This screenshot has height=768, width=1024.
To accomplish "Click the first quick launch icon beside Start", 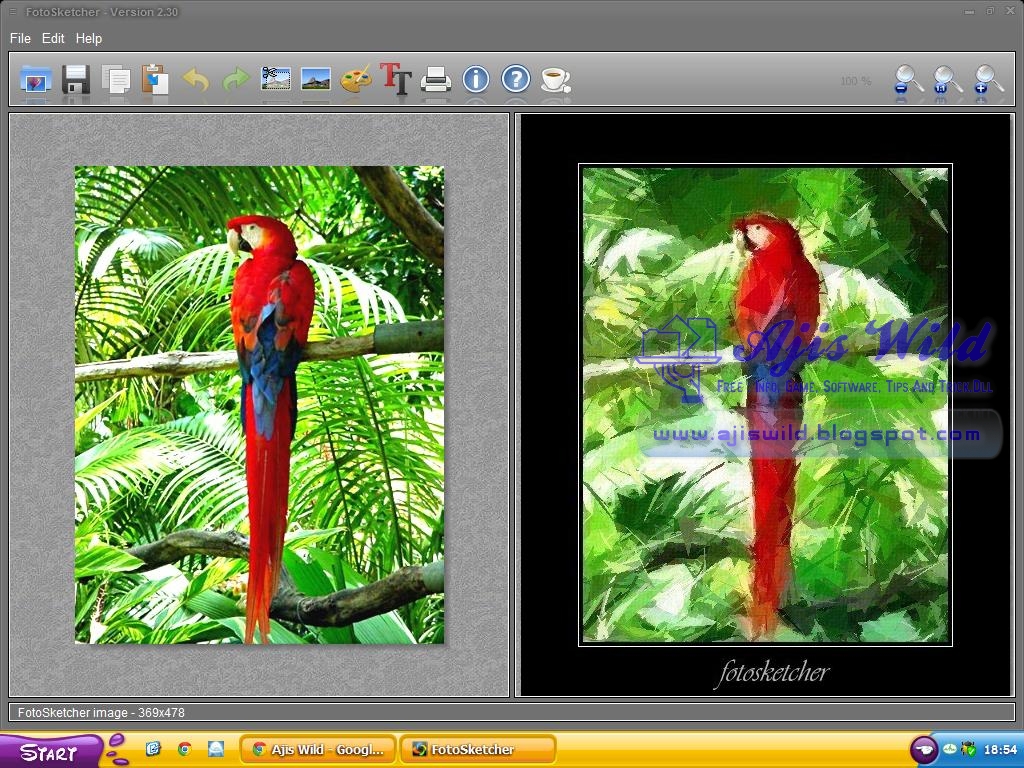I will point(153,749).
